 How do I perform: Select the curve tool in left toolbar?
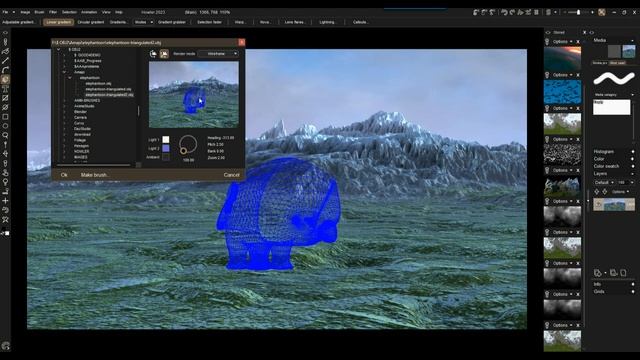click(x=5, y=70)
